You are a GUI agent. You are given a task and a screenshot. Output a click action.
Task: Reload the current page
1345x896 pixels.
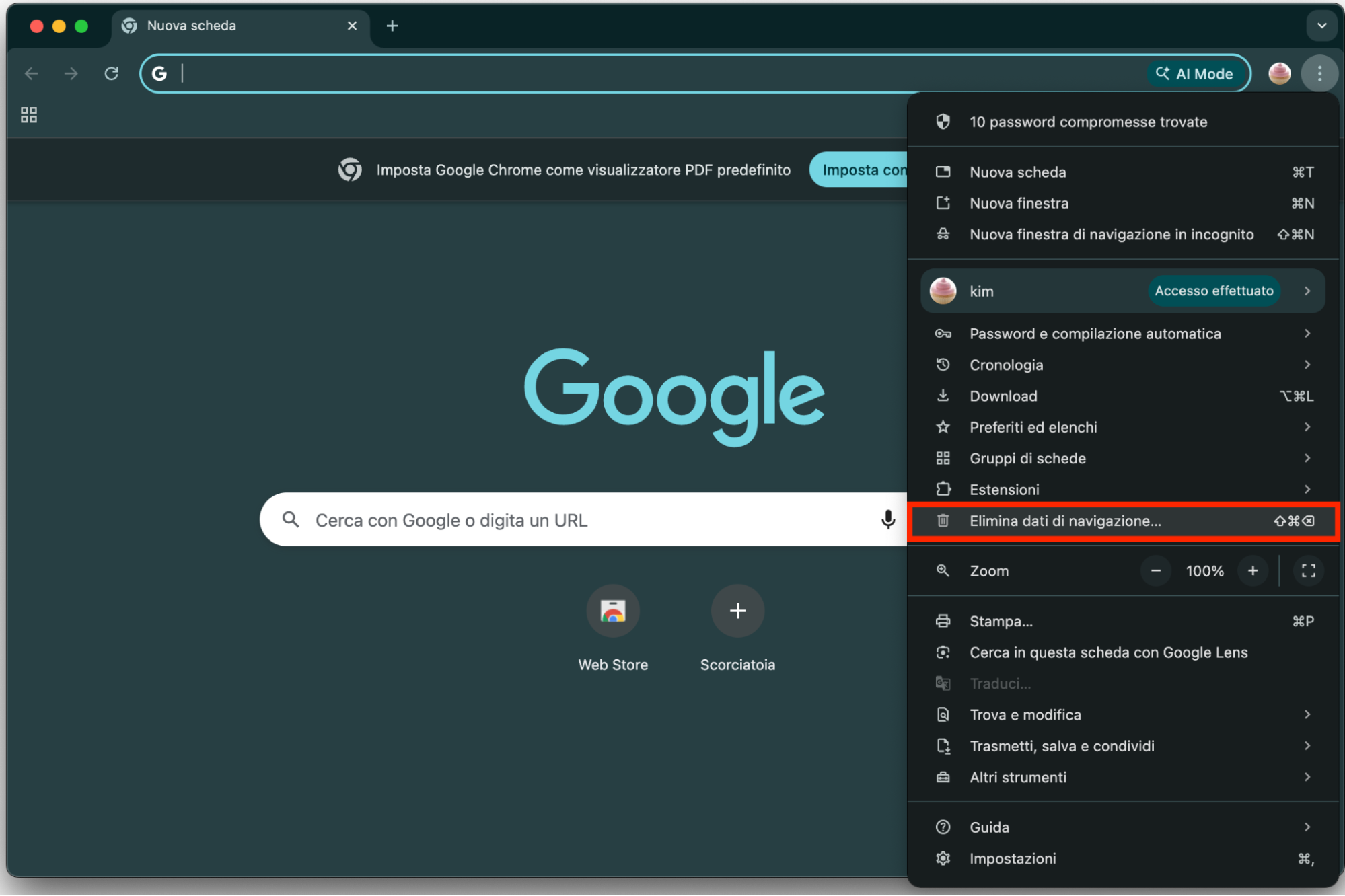tap(112, 73)
